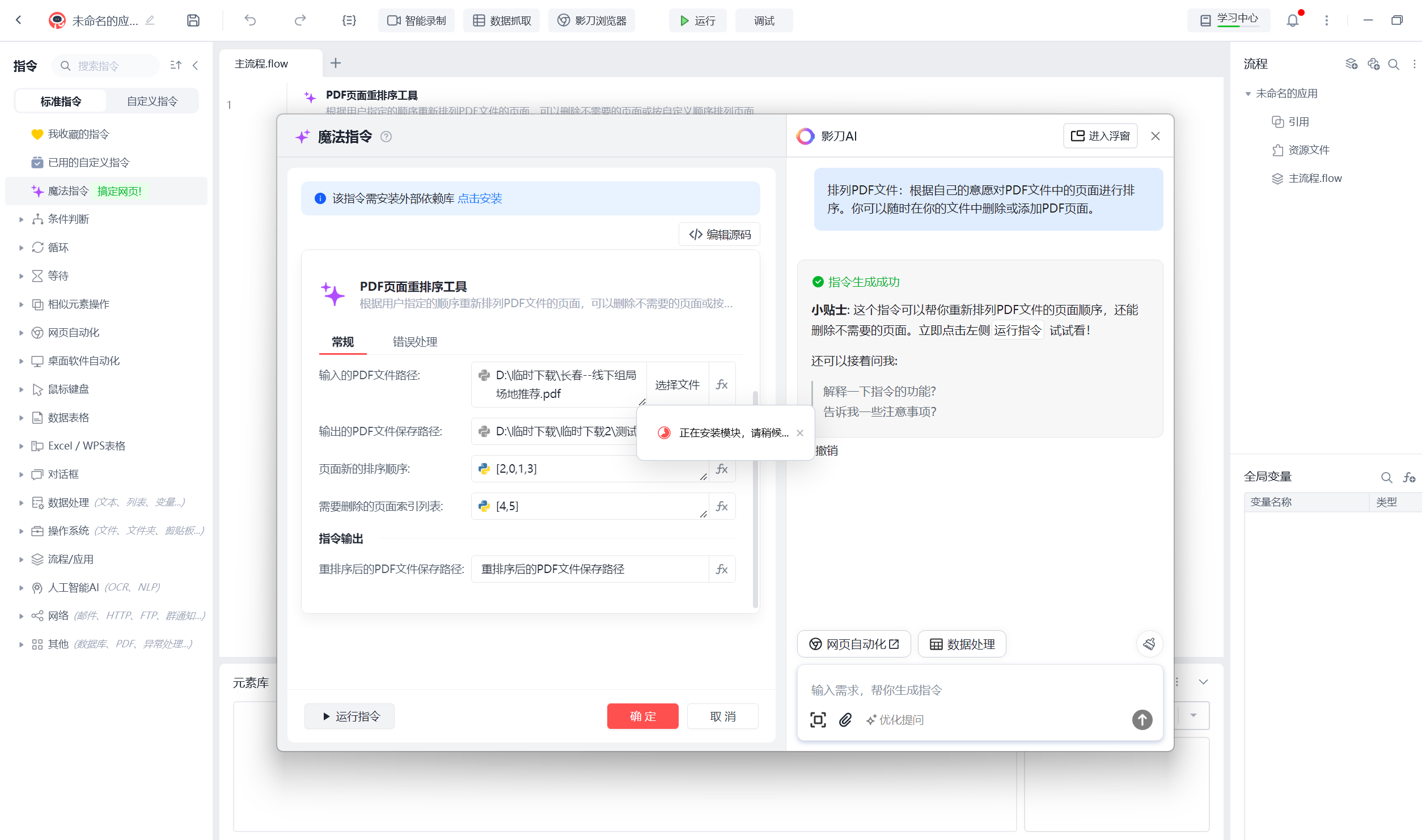Collapse the 未命名的应用 tree node

pos(1247,94)
